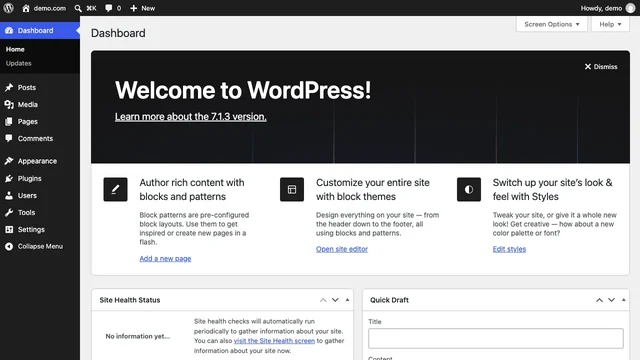Click 'No information yet…' text
Viewport: 640px width, 360px height.
pyautogui.click(x=138, y=336)
